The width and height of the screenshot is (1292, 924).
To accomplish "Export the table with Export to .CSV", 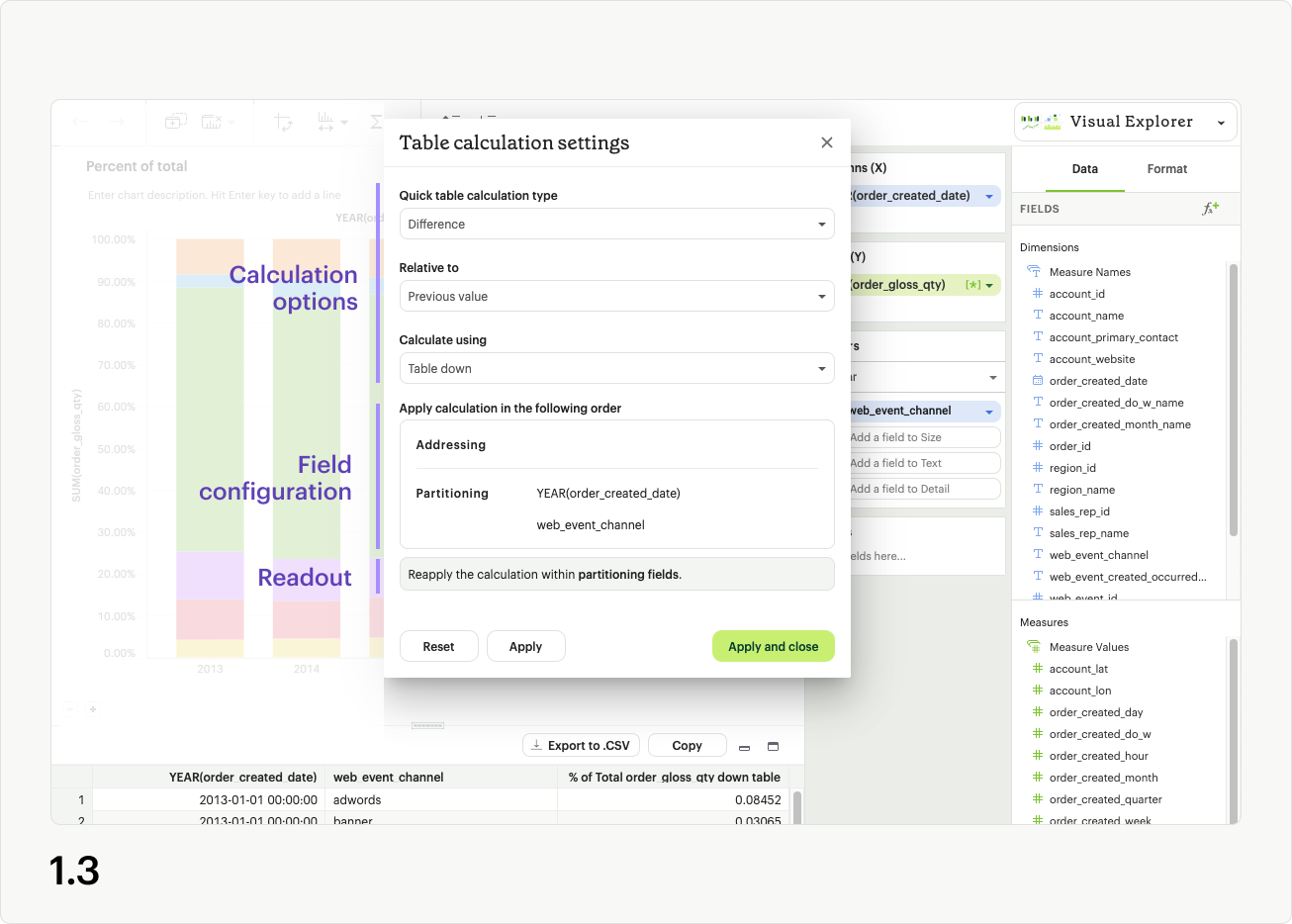I will (581, 746).
